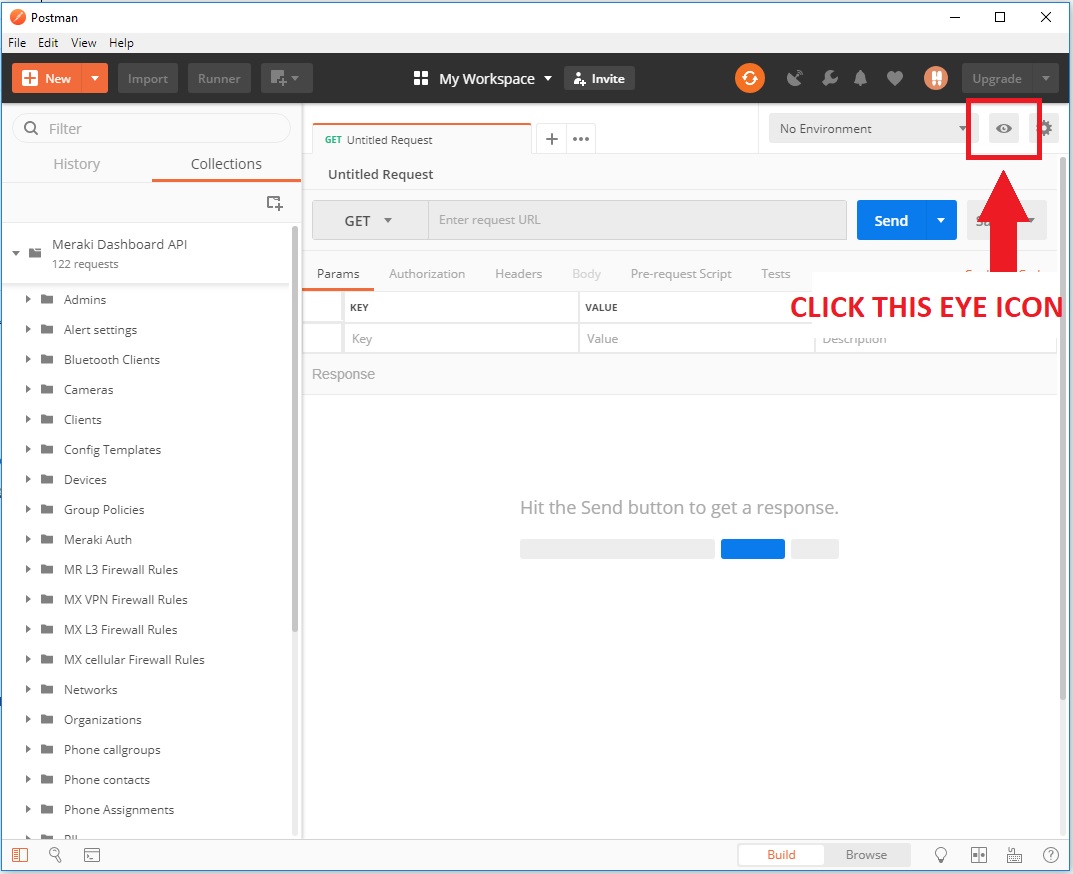Switch to the History tab
Viewport: 1073px width, 874px height.
coord(77,164)
